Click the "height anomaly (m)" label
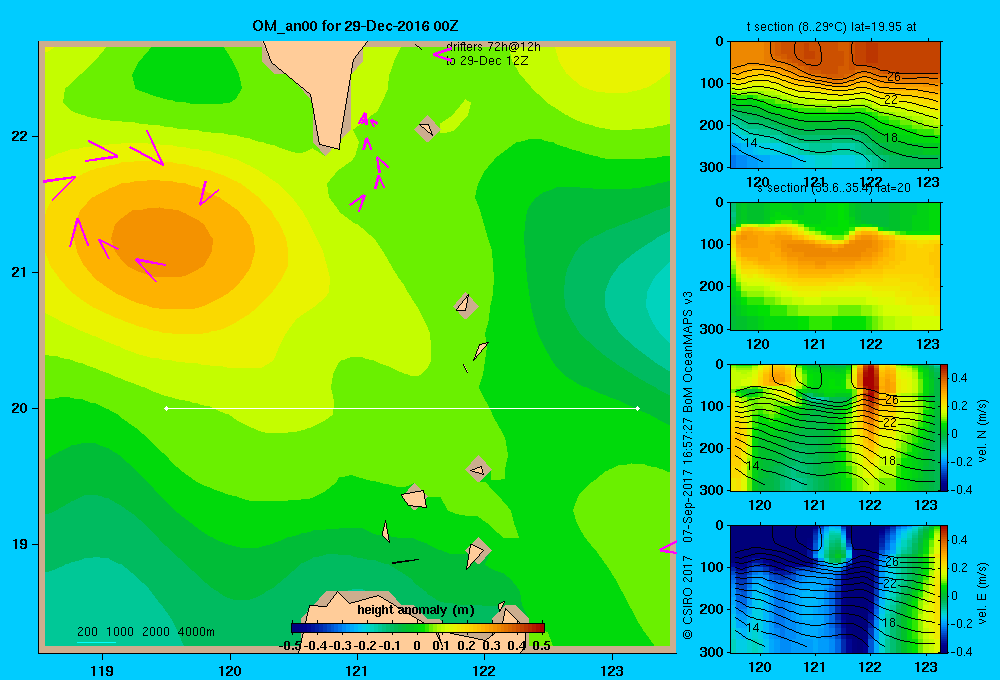Image resolution: width=1000 pixels, height=680 pixels. (x=416, y=610)
